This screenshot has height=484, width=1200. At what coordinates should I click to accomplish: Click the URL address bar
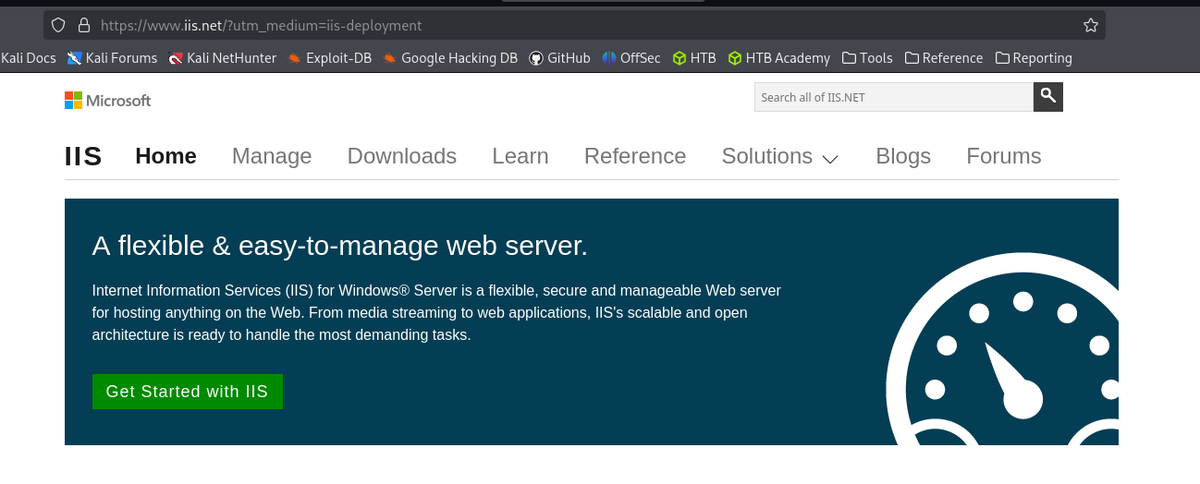pos(575,25)
